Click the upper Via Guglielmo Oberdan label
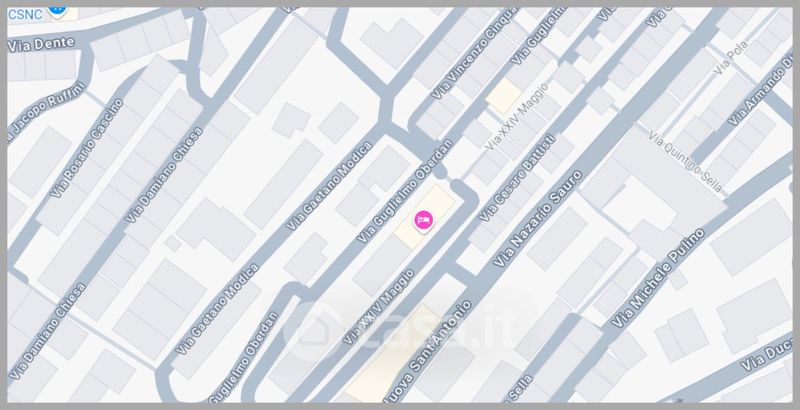The image size is (800, 410). tap(406, 190)
